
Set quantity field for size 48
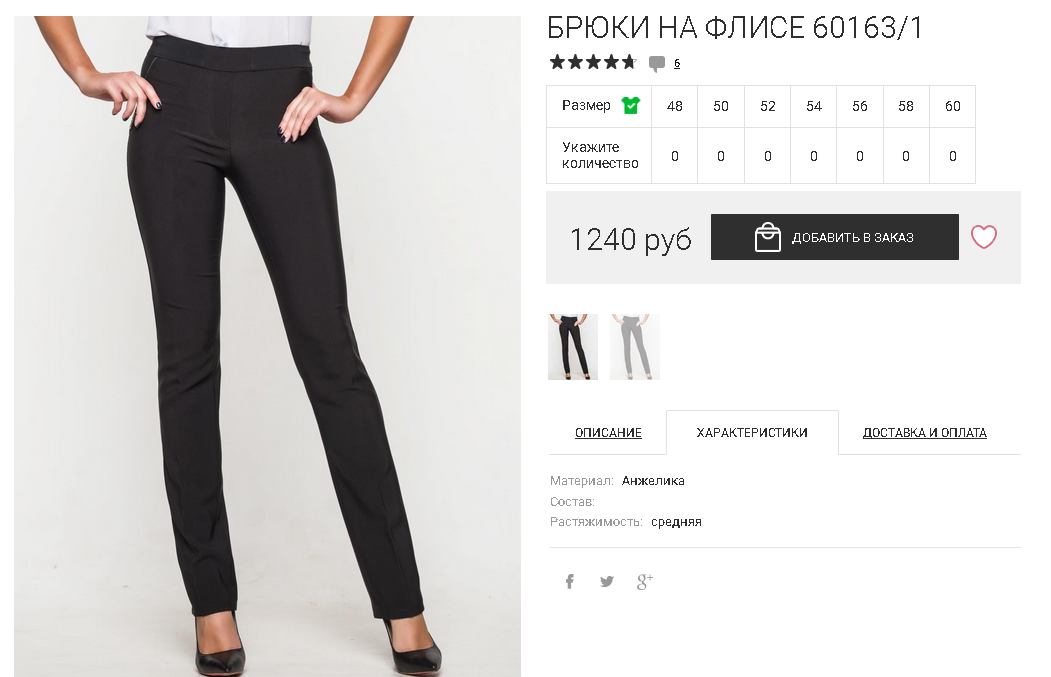tap(674, 156)
